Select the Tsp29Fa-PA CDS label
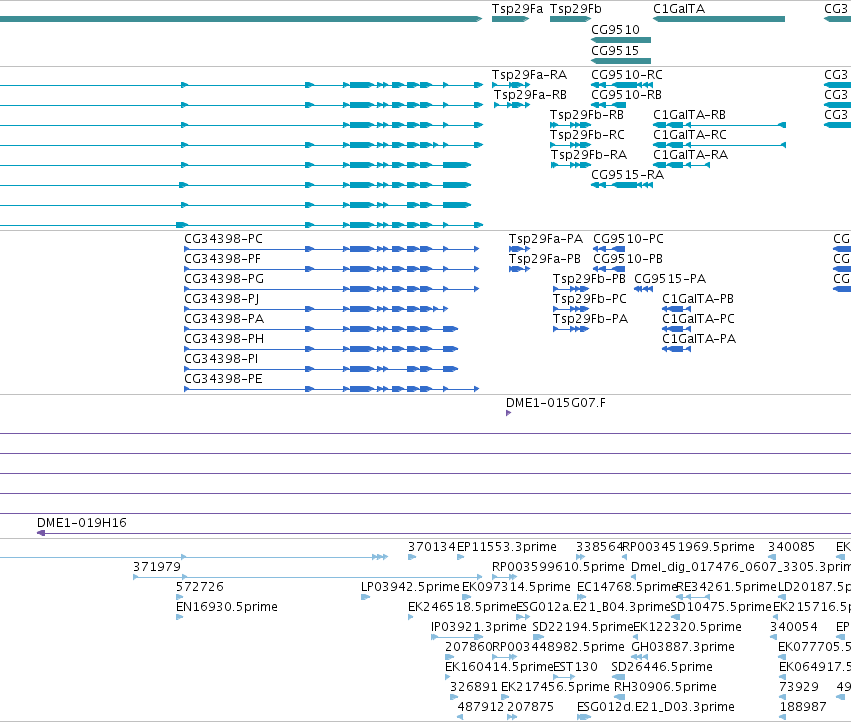The width and height of the screenshot is (851, 722). coord(545,239)
